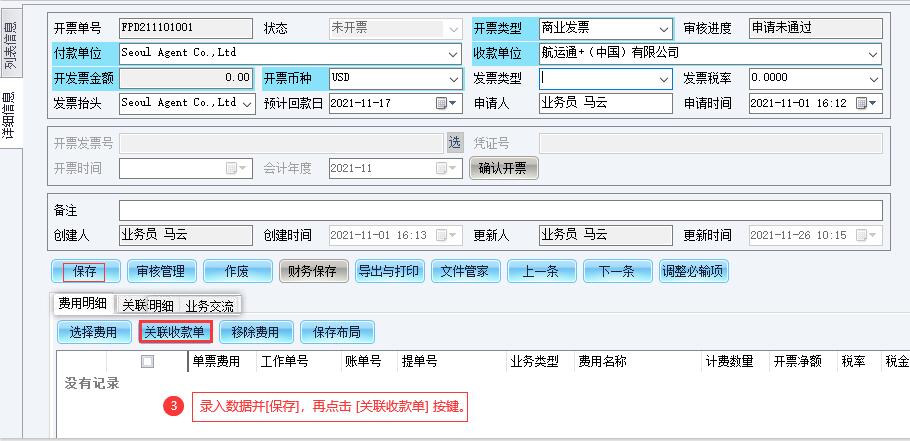Tick the select-all checkbox in table header
This screenshot has width=910, height=441.
click(148, 362)
